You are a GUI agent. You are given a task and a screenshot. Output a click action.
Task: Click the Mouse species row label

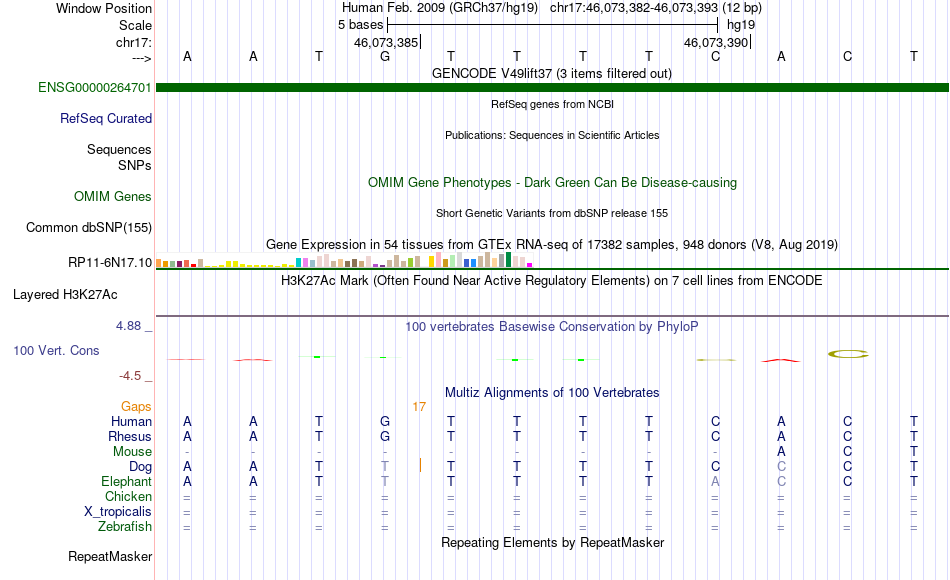[132, 452]
